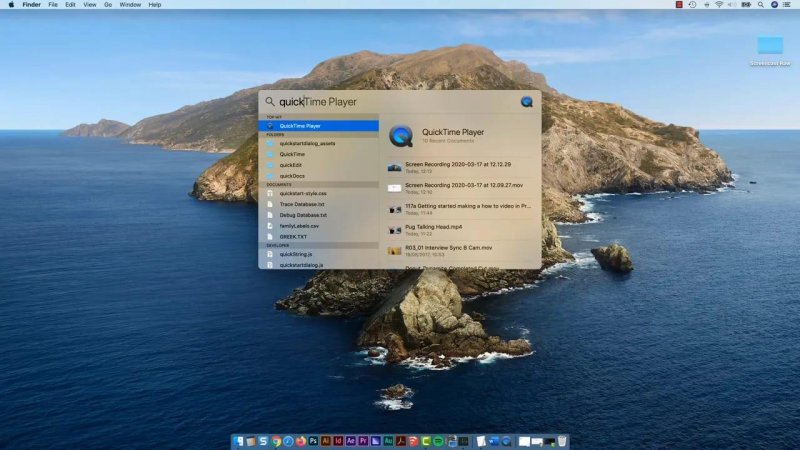Open the View menu
The width and height of the screenshot is (800, 450).
pyautogui.click(x=90, y=5)
